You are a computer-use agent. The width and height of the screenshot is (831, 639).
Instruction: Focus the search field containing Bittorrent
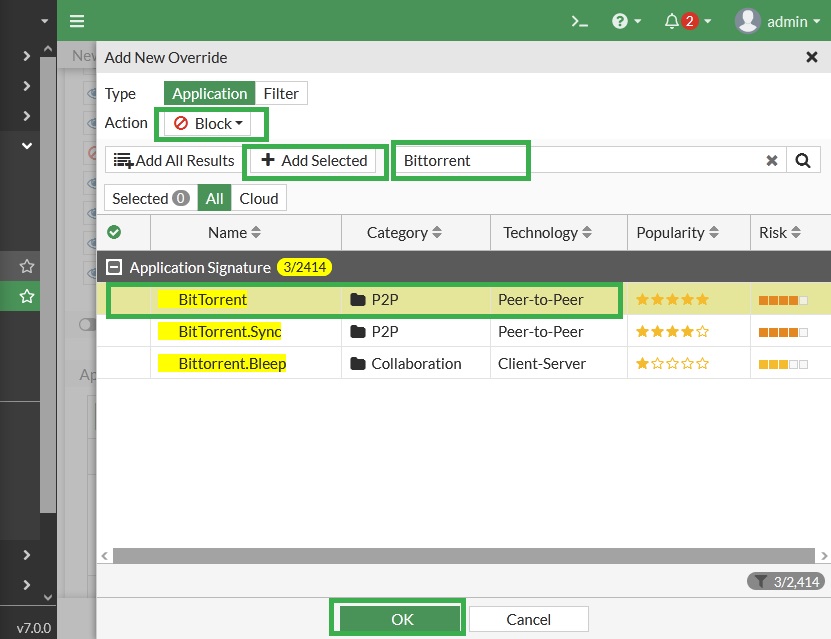[x=578, y=161]
